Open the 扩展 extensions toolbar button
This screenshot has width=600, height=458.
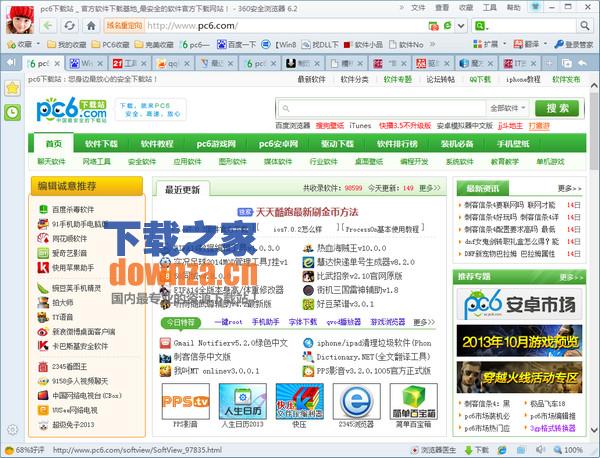489,45
